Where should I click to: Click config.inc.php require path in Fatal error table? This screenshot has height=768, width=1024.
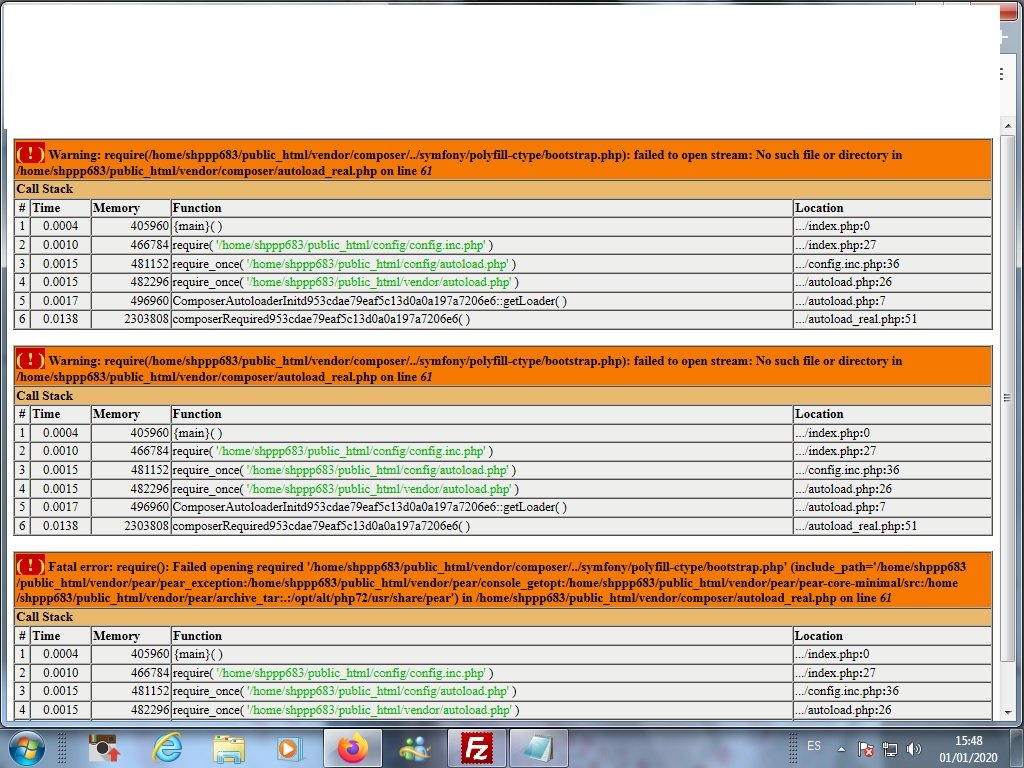(350, 673)
